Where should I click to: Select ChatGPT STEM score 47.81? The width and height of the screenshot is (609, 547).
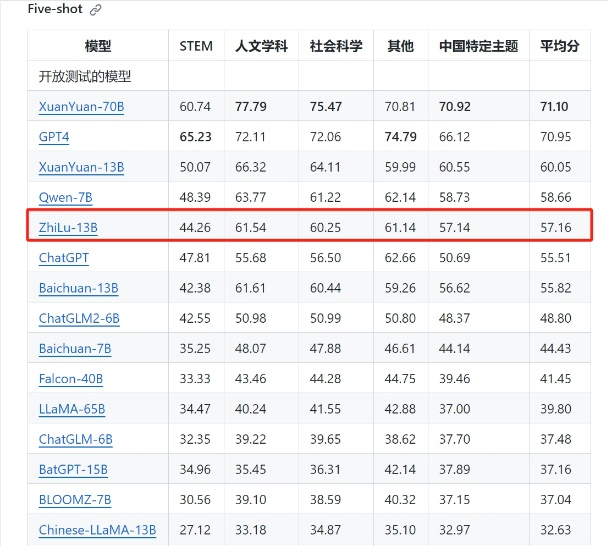[x=195, y=258]
